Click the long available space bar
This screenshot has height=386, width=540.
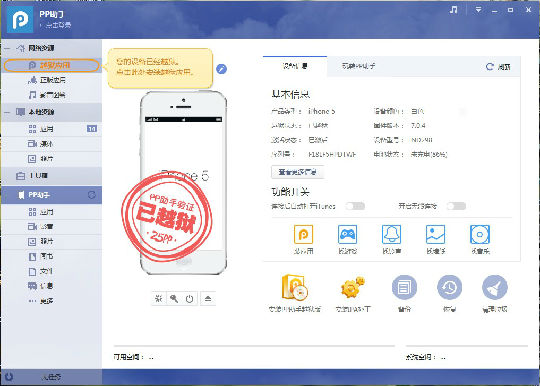254,345
